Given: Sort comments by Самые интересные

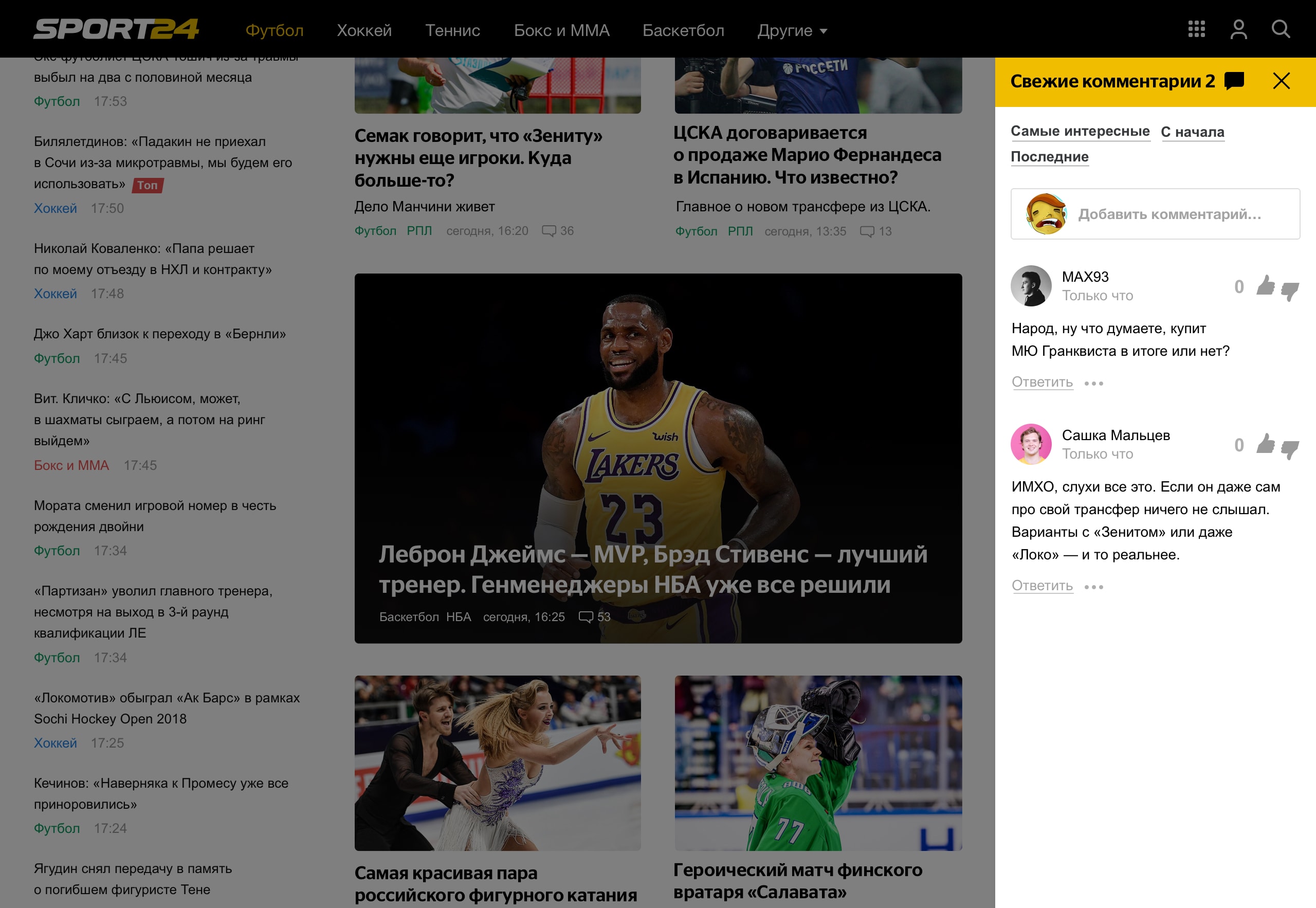Looking at the screenshot, I should (1080, 131).
